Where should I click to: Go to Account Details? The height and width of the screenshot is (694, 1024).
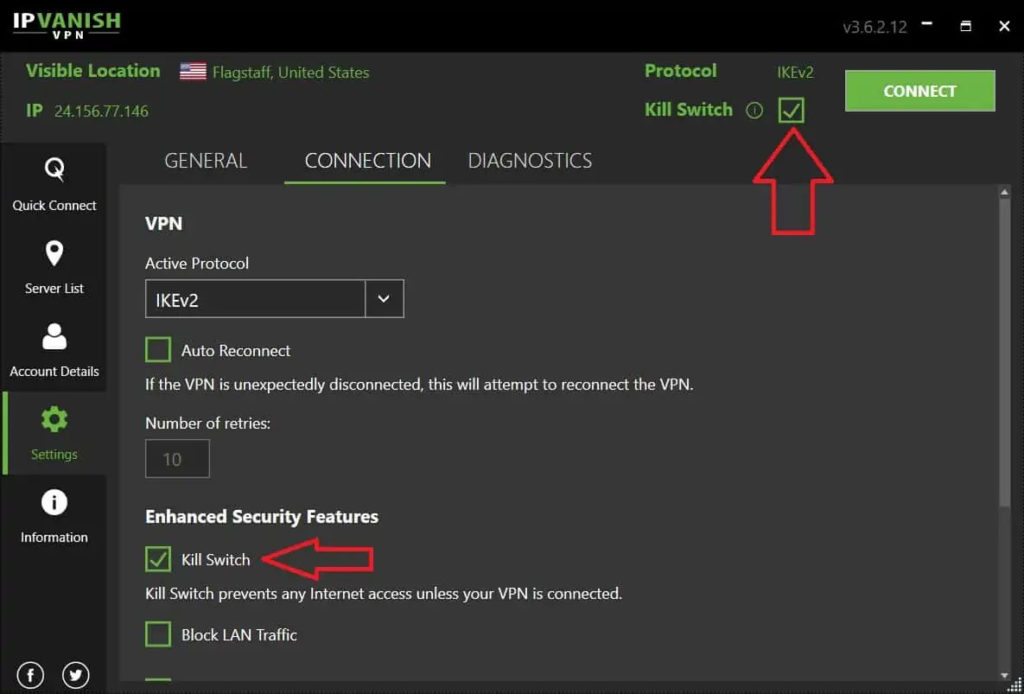click(54, 350)
